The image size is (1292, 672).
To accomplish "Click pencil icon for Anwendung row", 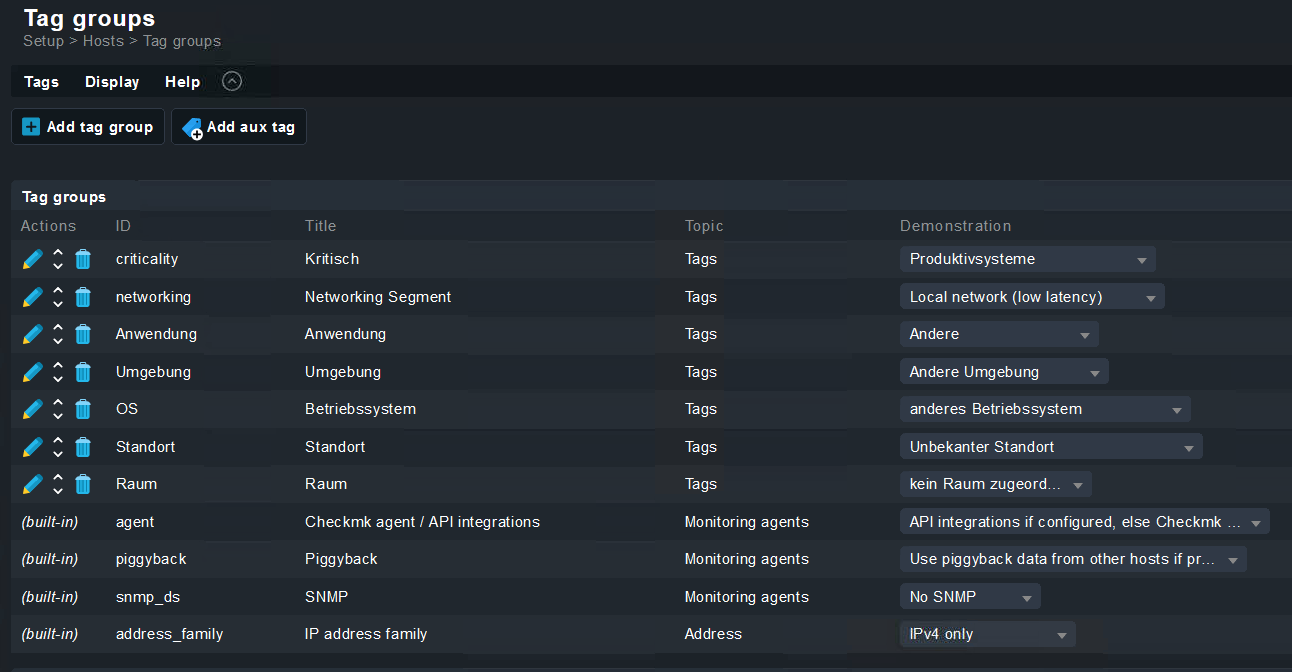I will [32, 334].
